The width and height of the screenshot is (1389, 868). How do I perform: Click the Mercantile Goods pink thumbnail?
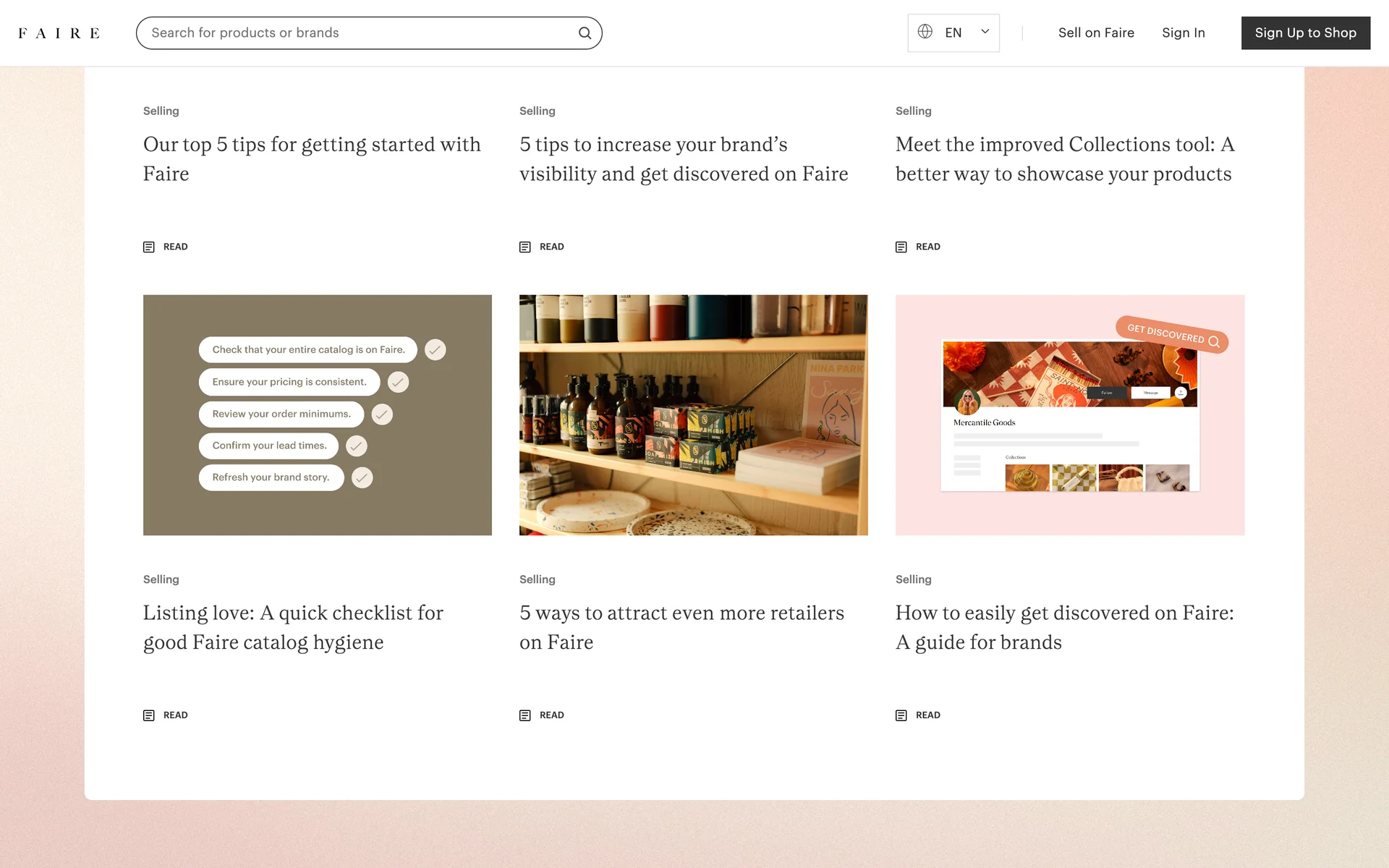coord(1069,414)
